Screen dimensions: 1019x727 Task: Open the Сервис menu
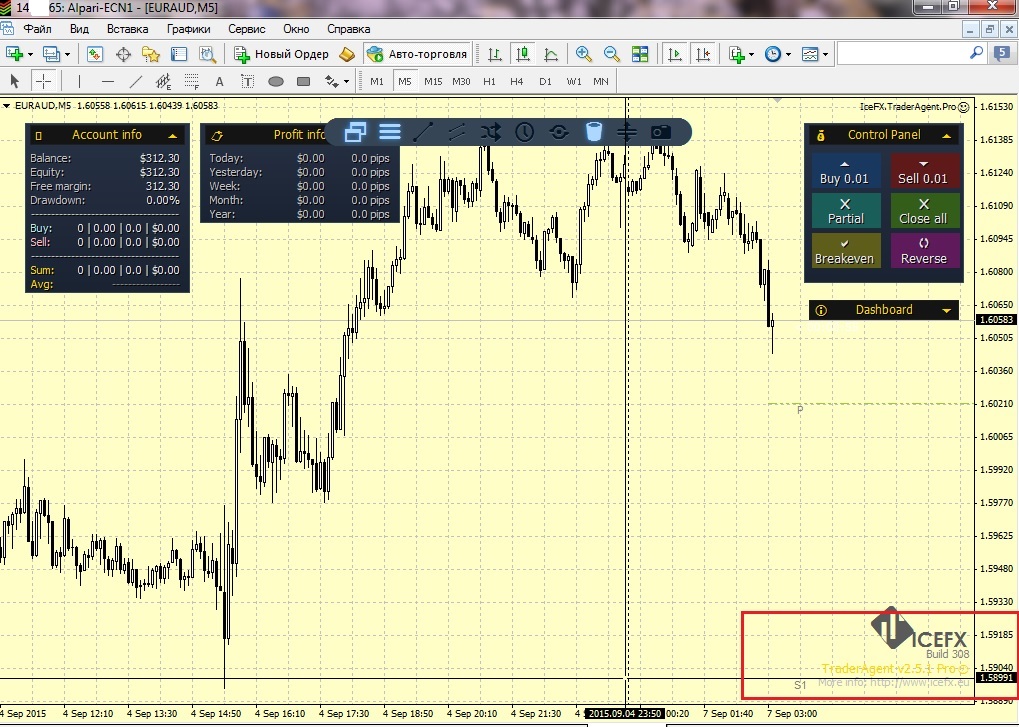(247, 29)
